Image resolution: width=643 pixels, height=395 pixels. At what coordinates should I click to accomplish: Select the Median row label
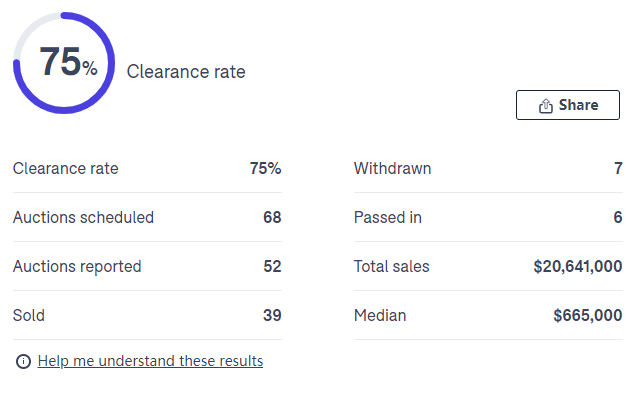click(x=380, y=315)
